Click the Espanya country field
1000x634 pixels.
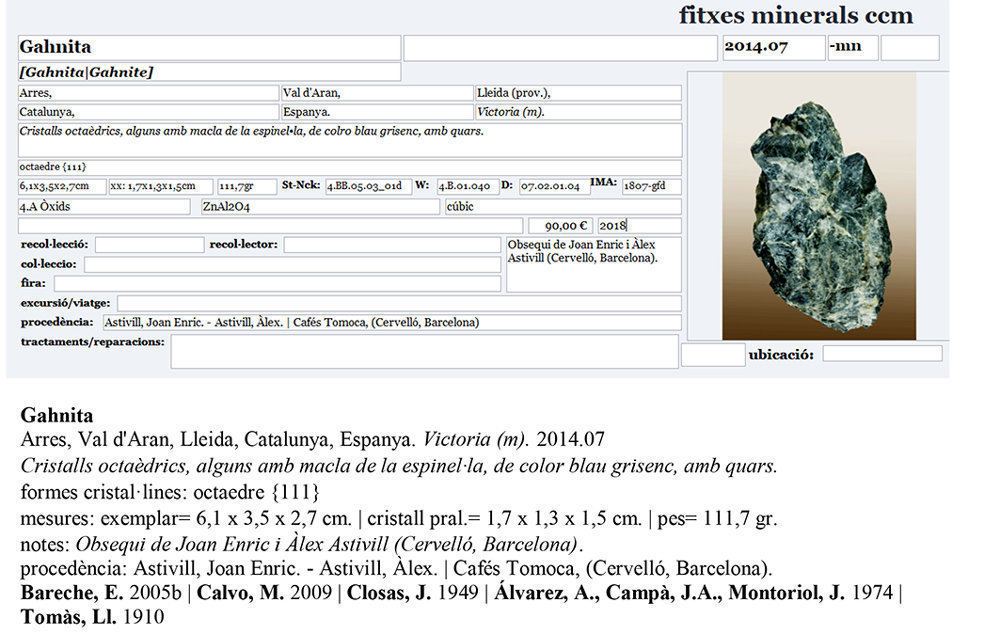point(377,112)
